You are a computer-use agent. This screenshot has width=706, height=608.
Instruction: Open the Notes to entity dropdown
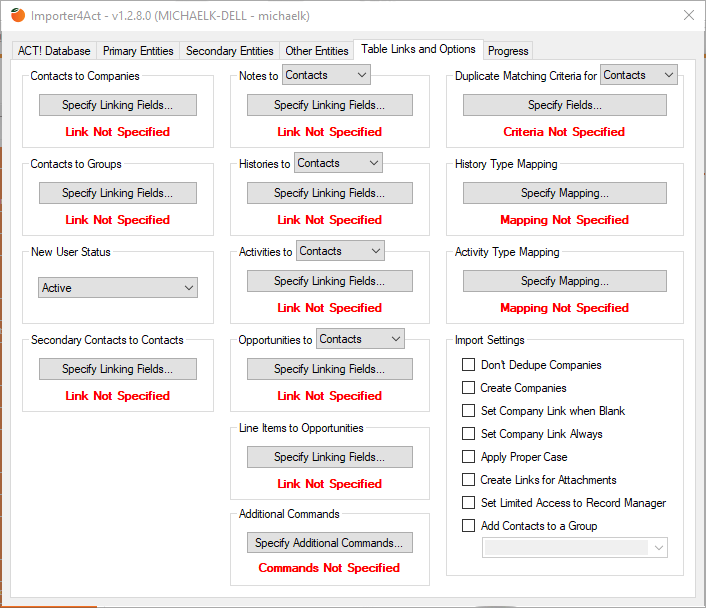[x=326, y=75]
